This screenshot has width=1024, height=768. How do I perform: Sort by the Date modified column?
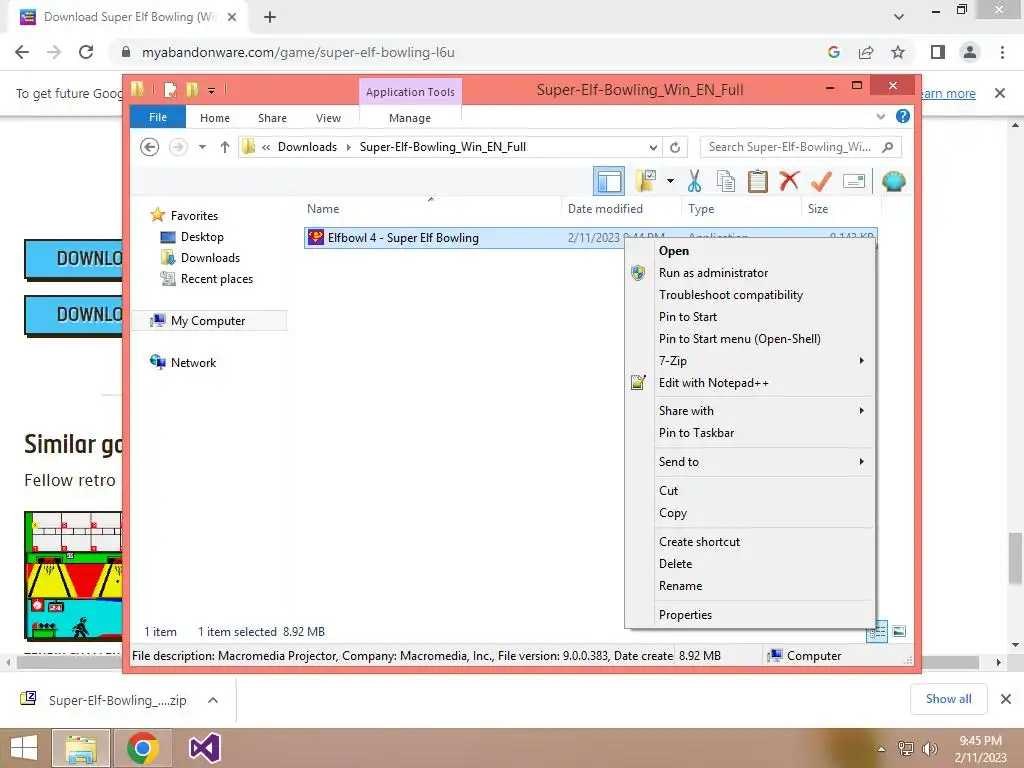tap(620, 209)
